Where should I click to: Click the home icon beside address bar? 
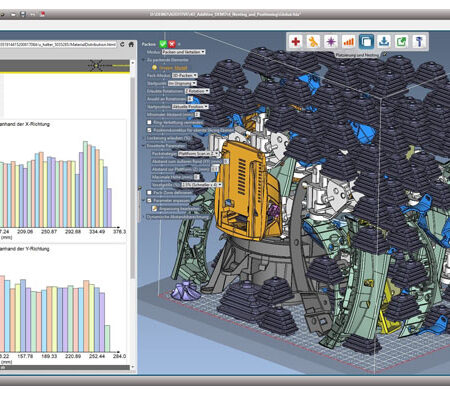[131, 44]
